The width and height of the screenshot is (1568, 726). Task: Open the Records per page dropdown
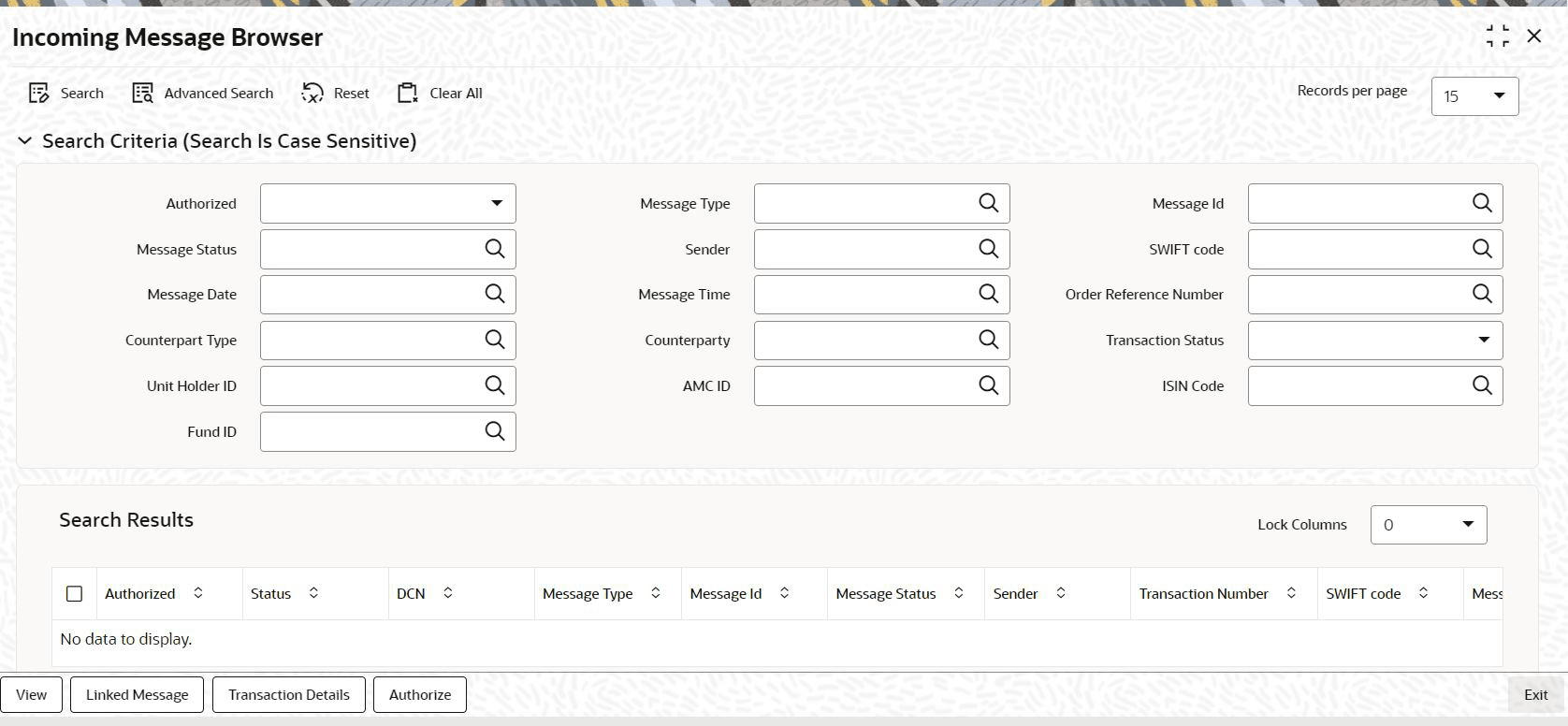point(1474,96)
